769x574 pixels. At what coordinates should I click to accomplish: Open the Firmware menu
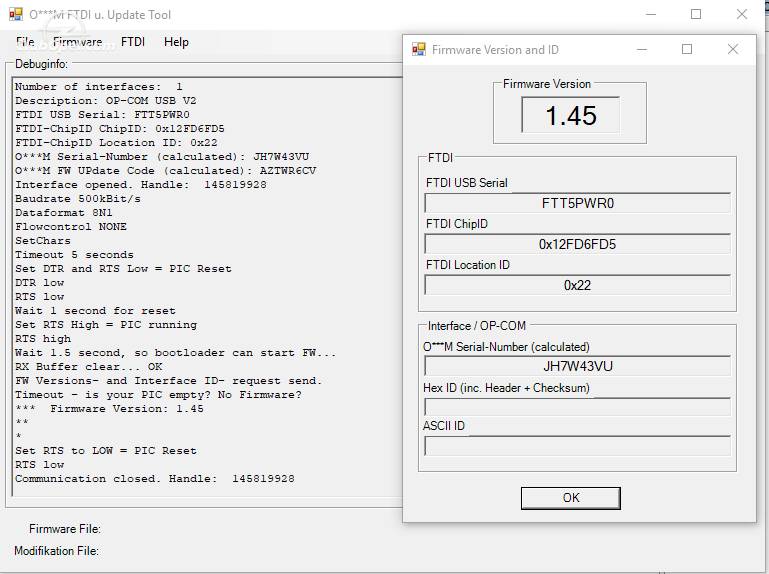click(x=77, y=42)
